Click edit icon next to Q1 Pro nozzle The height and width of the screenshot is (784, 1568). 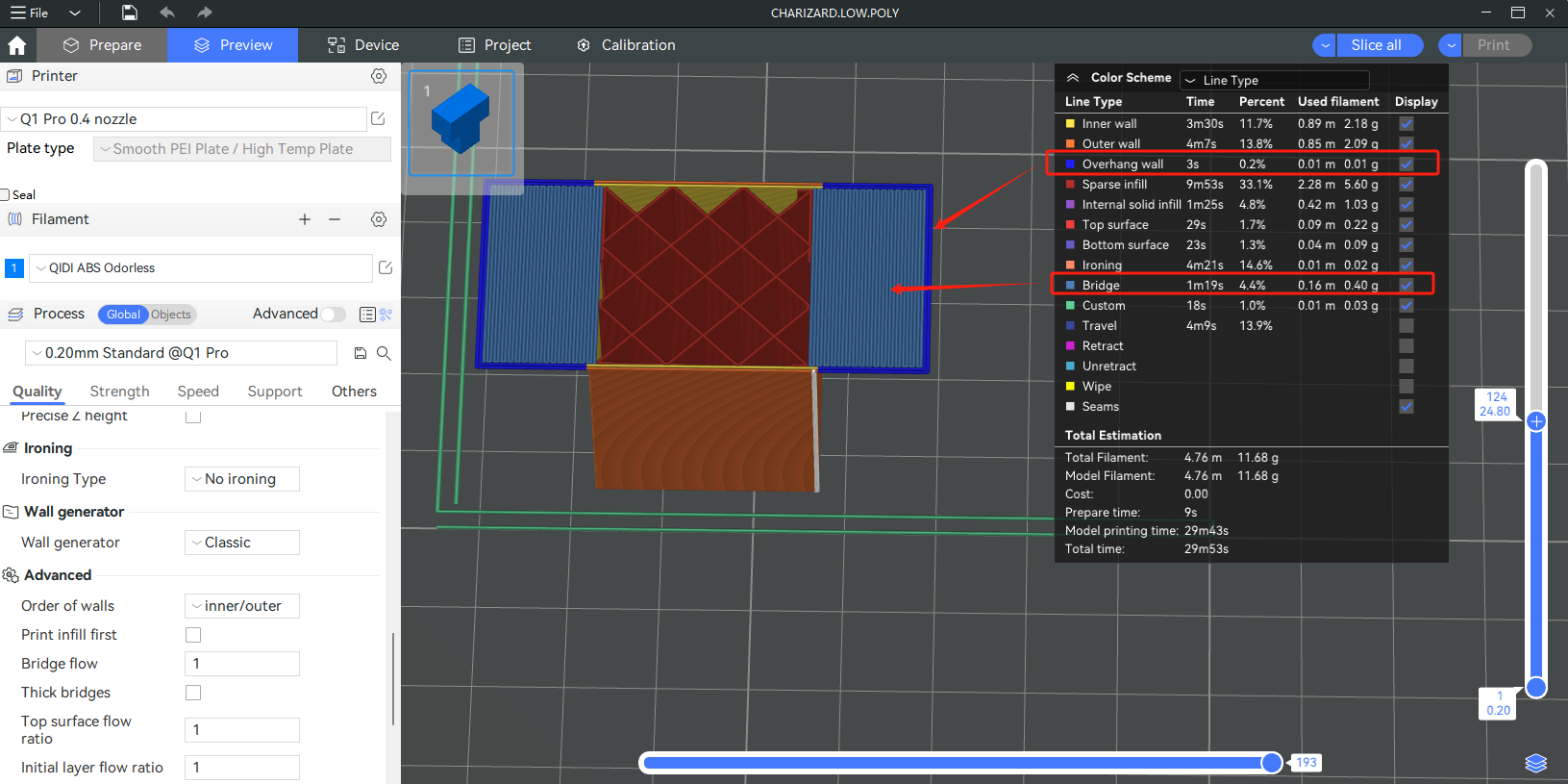378,118
